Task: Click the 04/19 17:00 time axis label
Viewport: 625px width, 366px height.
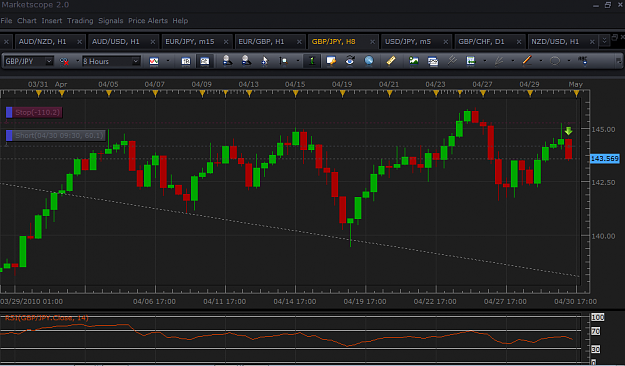Action: pos(365,301)
